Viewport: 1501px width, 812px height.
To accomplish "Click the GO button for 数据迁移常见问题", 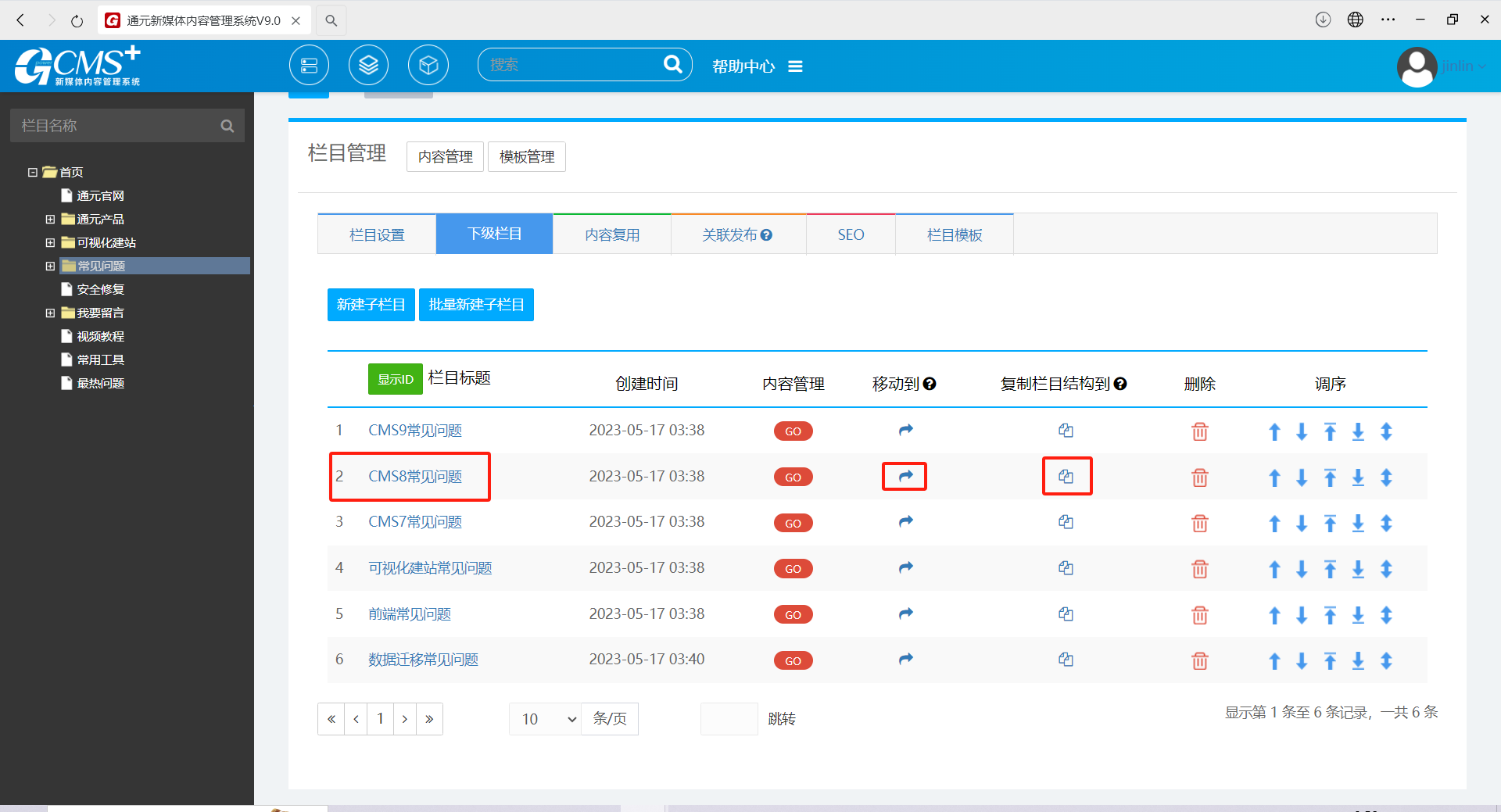I will (x=793, y=661).
